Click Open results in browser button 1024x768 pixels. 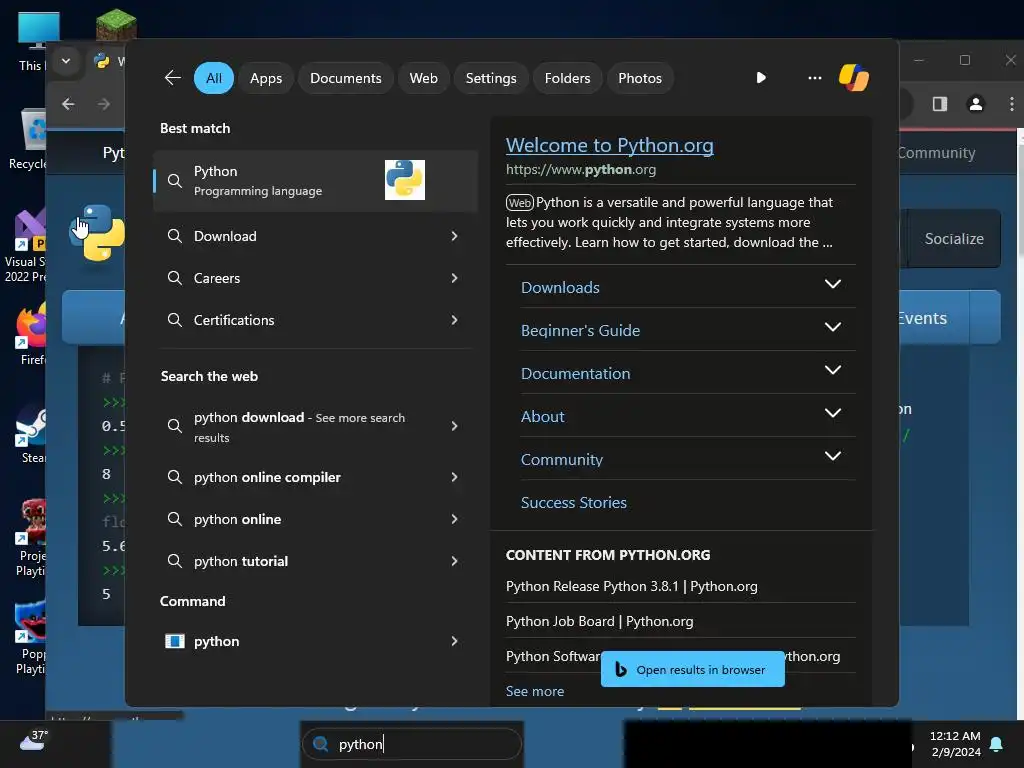[692, 669]
